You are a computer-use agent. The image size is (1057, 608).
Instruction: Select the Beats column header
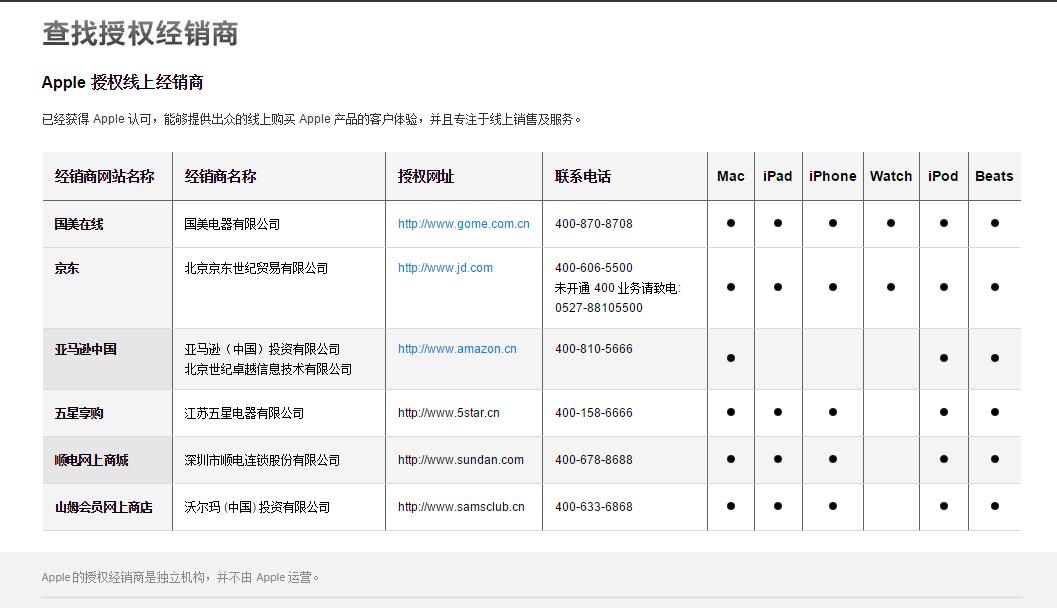point(994,176)
